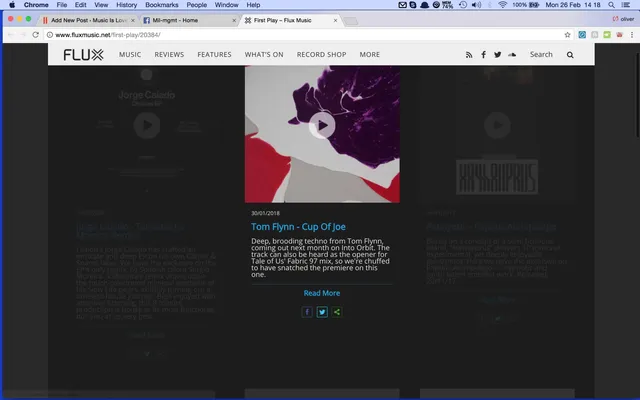
Task: Open MUSIC in site navigation
Action: (x=130, y=55)
